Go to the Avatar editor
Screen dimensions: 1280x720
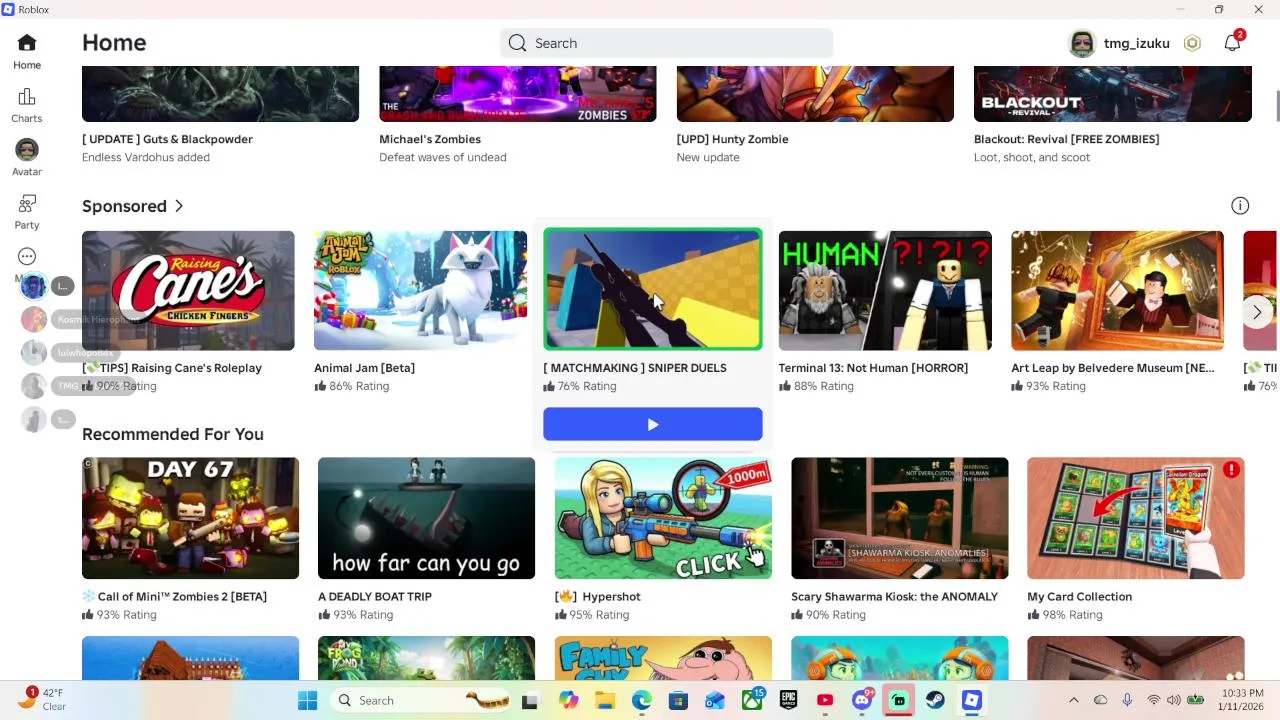pos(27,158)
